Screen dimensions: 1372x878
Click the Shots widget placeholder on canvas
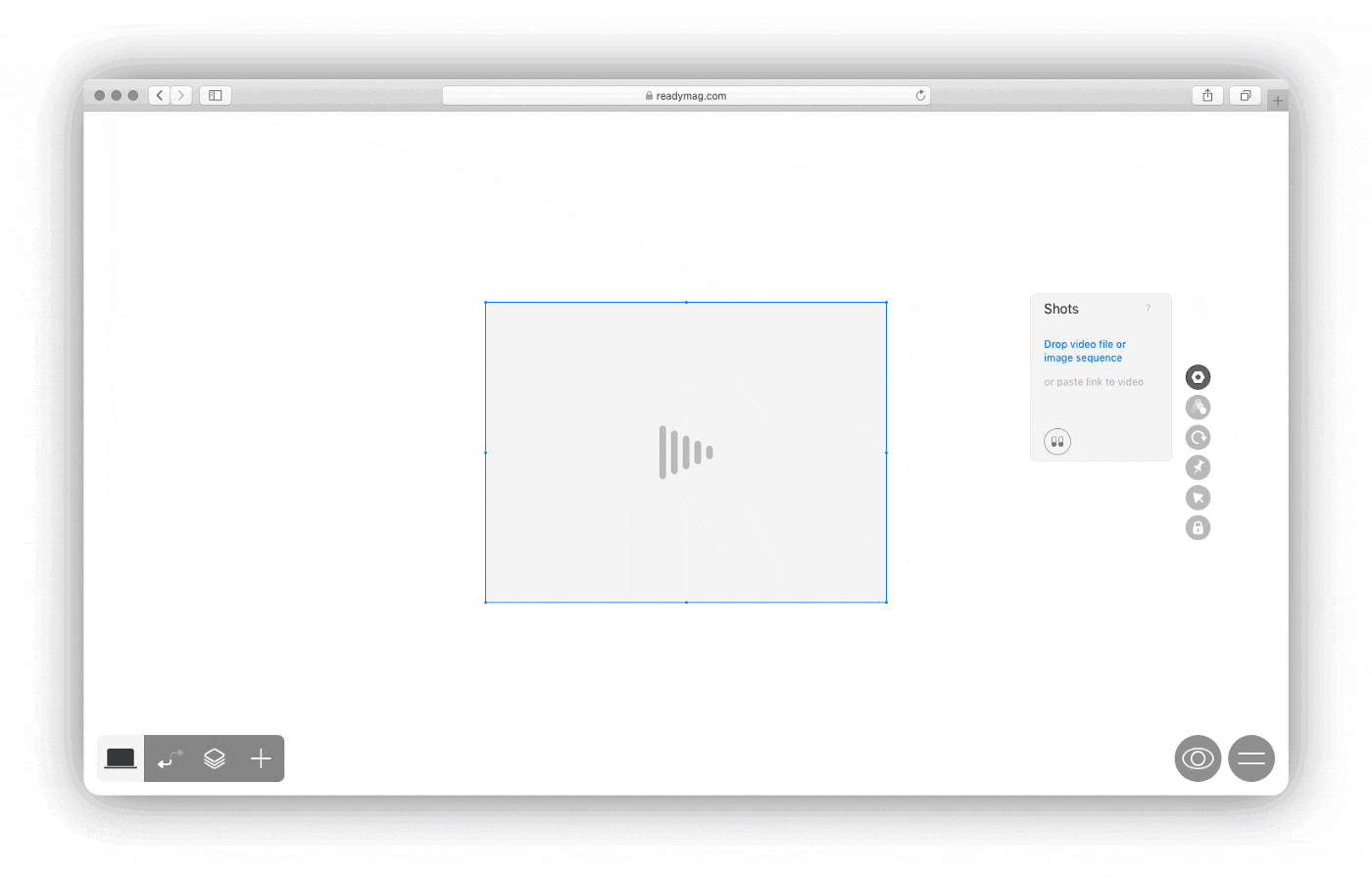[686, 452]
